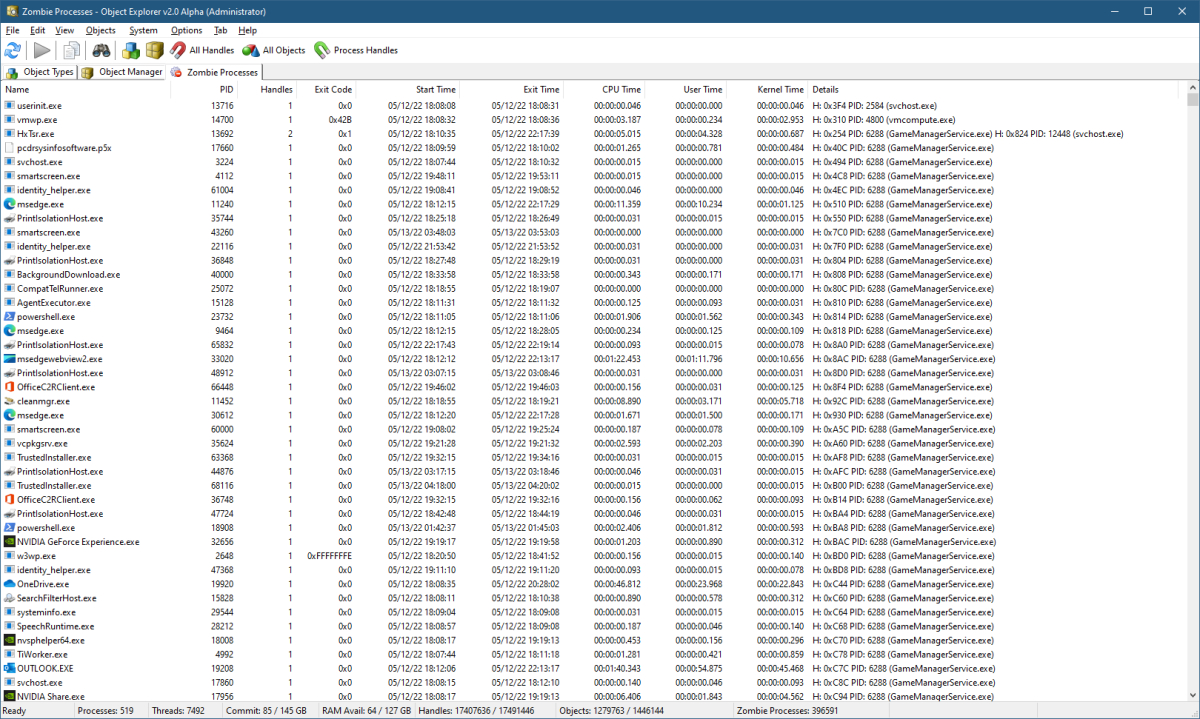Click the All Objects toolbar button

point(274,50)
